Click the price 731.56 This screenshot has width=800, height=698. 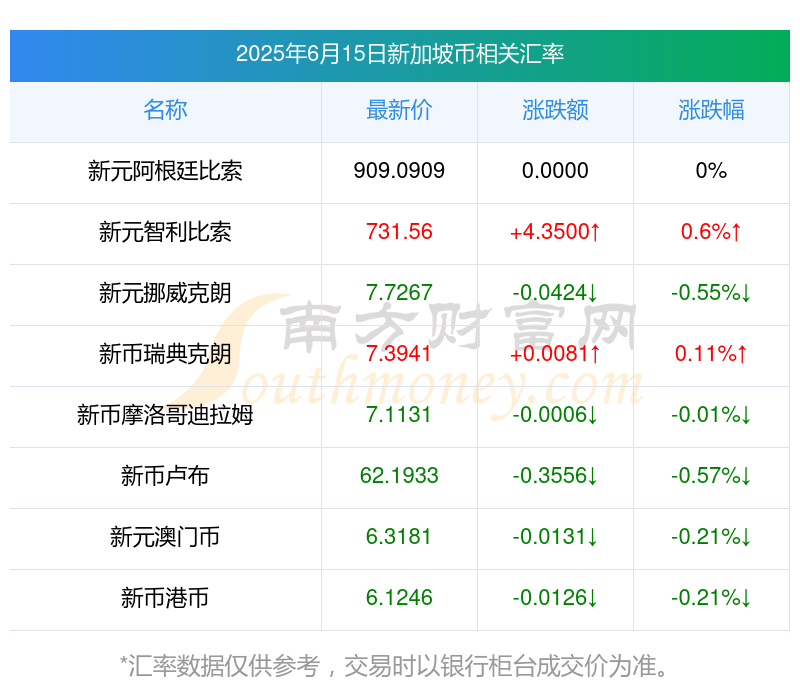pyautogui.click(x=399, y=232)
